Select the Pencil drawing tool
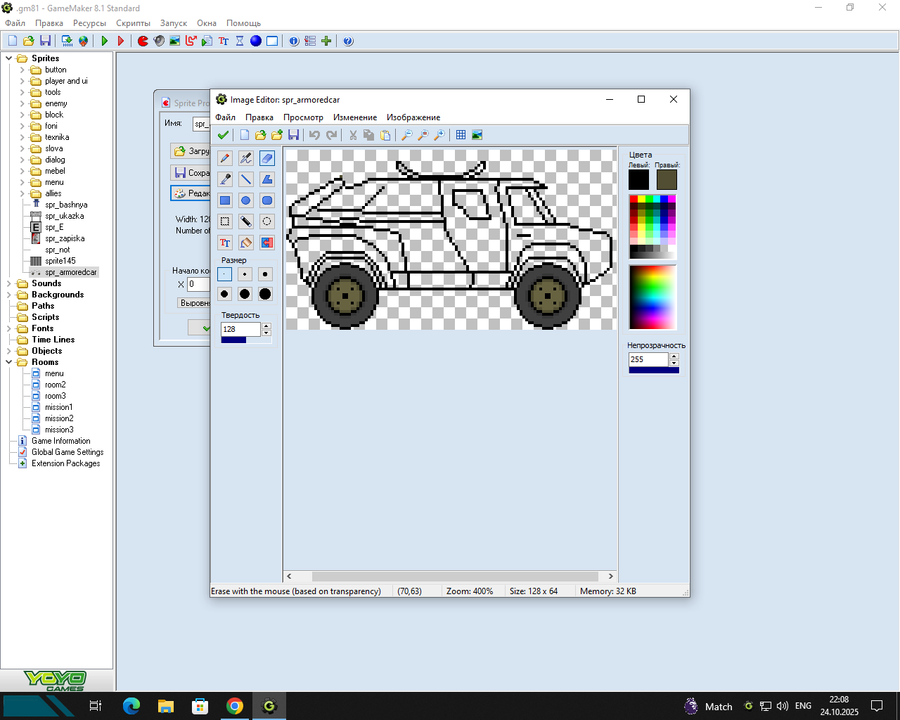Screen dimensions: 900x720 (225, 158)
